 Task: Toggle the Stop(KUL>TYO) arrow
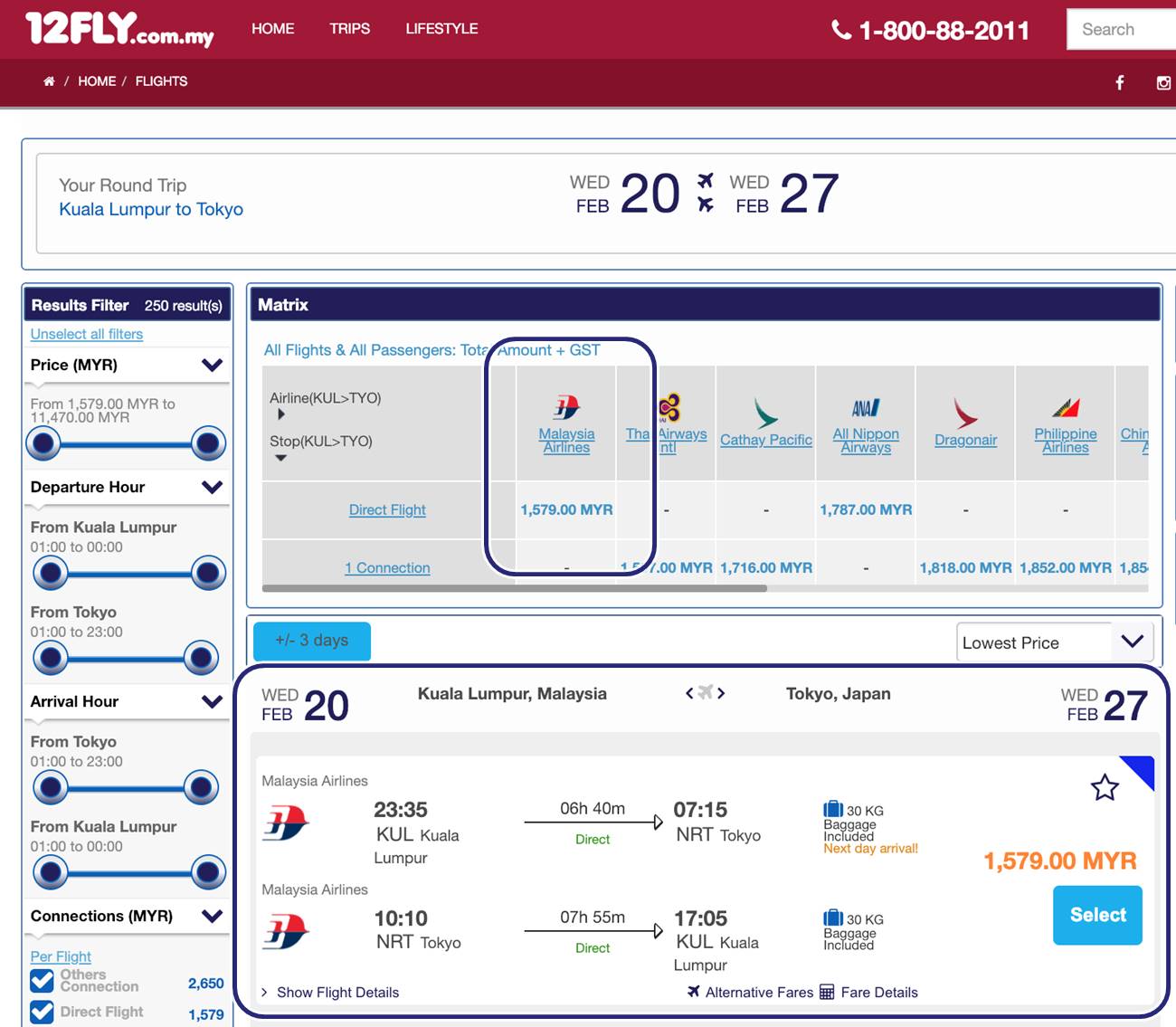pyautogui.click(x=281, y=458)
